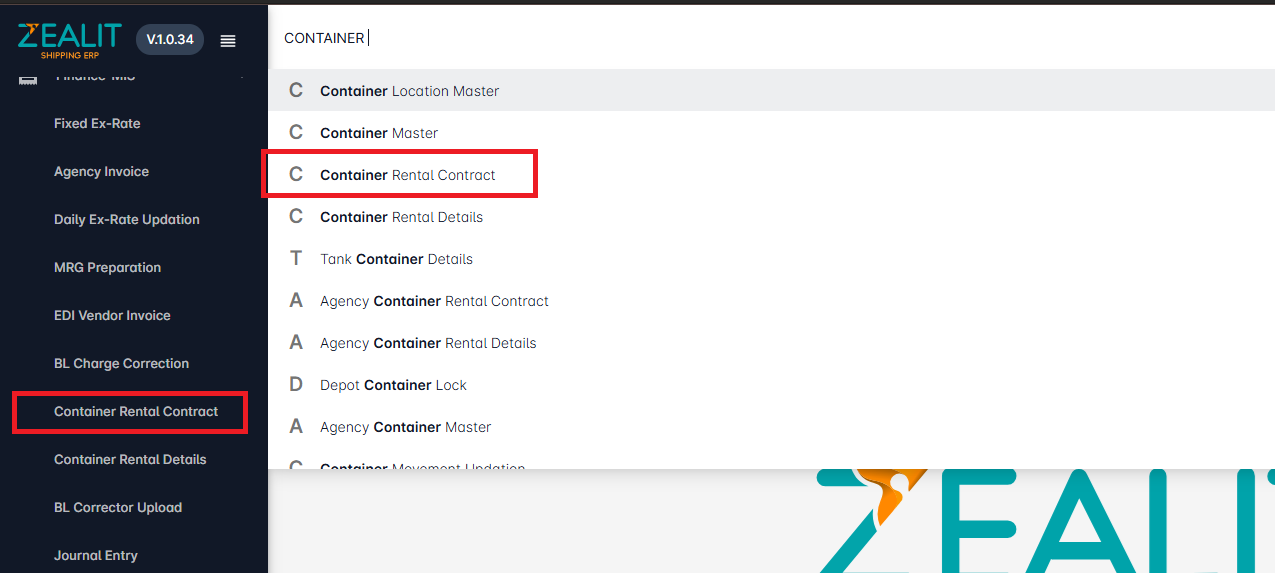Click the C icon beside Container Location Master
Viewport: 1275px width, 573px height.
click(x=296, y=90)
